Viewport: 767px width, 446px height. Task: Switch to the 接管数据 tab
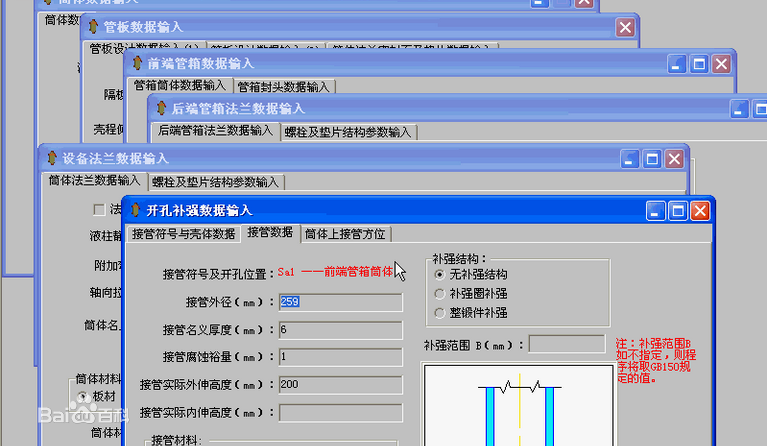(270, 232)
